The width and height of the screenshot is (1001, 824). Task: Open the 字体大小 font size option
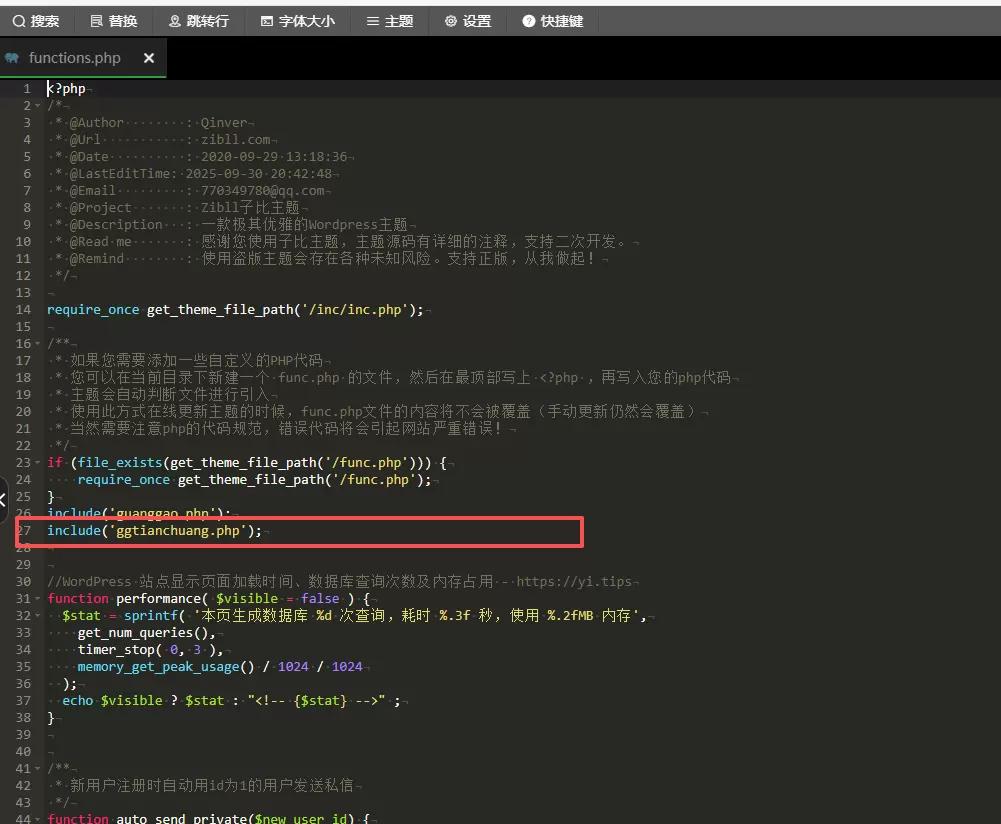(x=297, y=21)
